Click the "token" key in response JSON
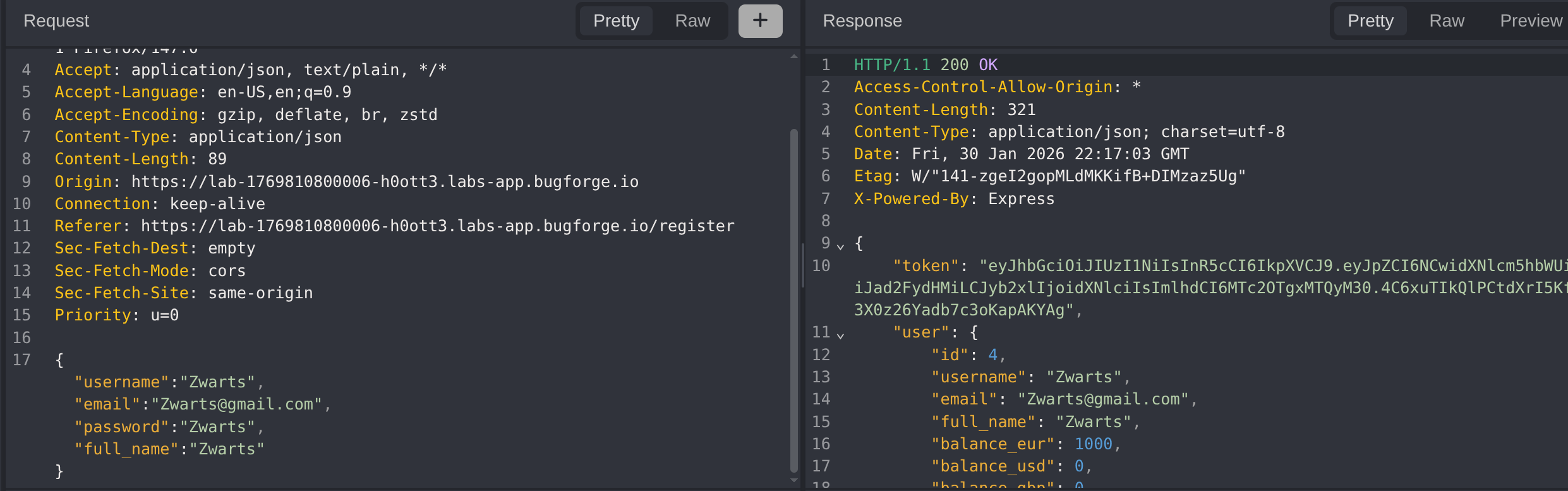1568x491 pixels. coord(926,265)
